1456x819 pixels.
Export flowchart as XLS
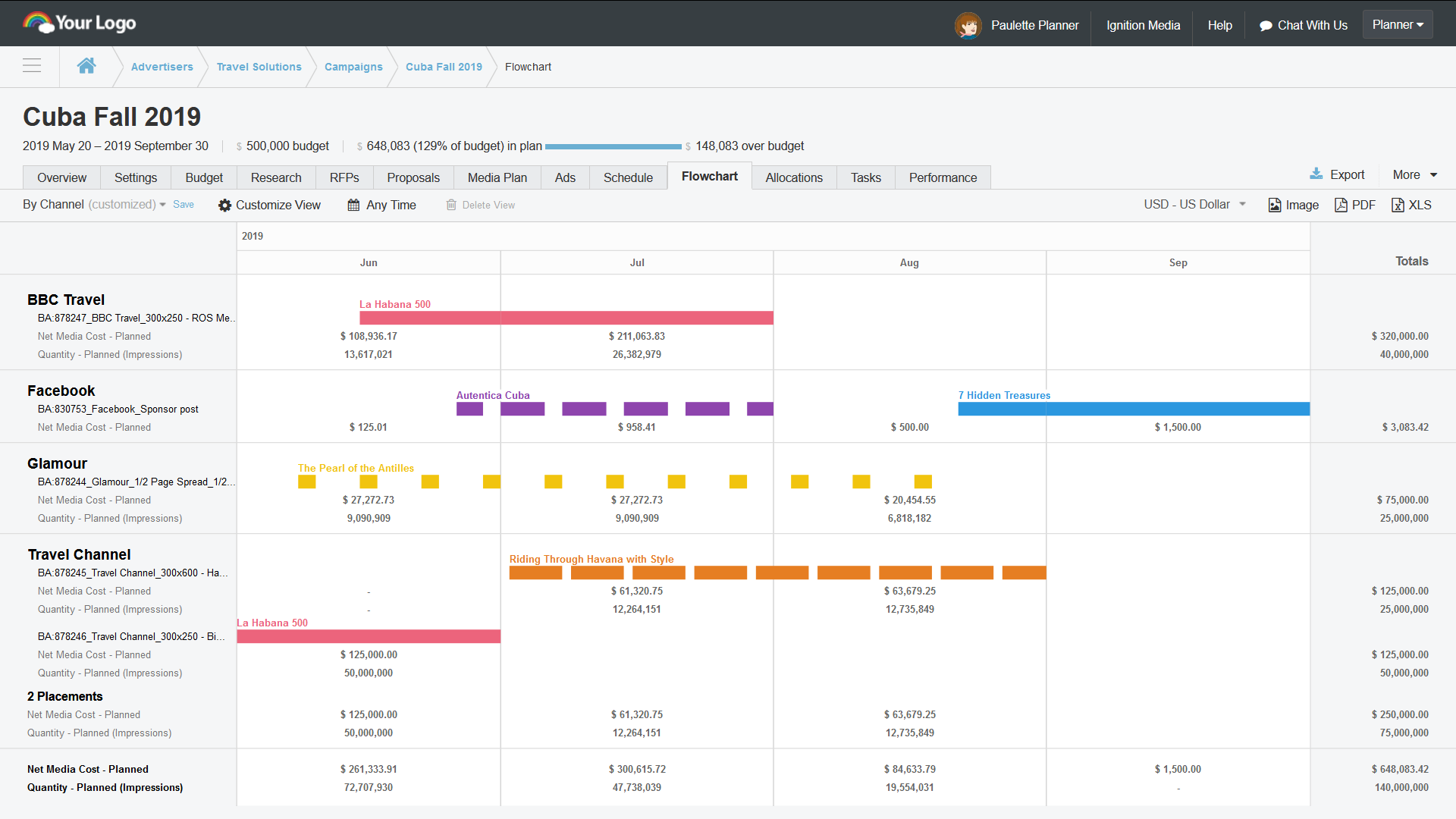(1411, 206)
